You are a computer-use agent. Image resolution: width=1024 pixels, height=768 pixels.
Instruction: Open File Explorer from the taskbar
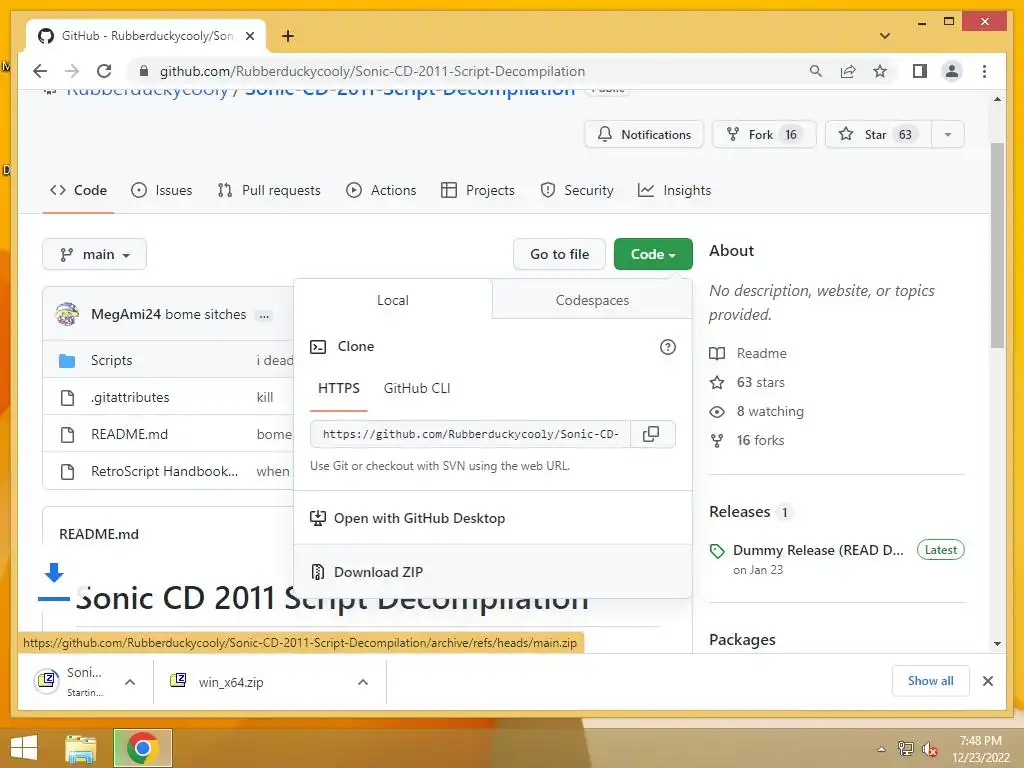tap(80, 748)
